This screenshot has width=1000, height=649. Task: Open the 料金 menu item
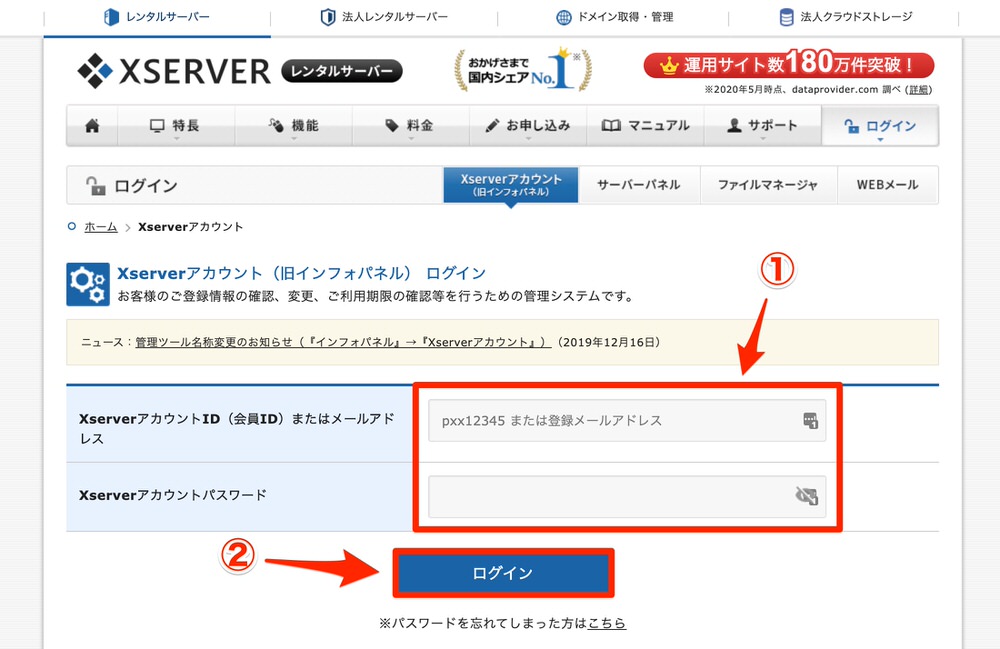pyautogui.click(x=411, y=126)
